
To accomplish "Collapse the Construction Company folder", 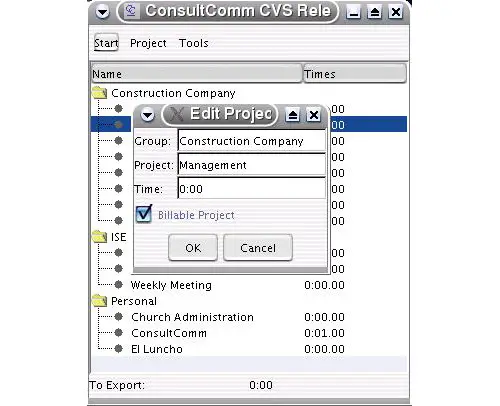I will coord(99,93).
